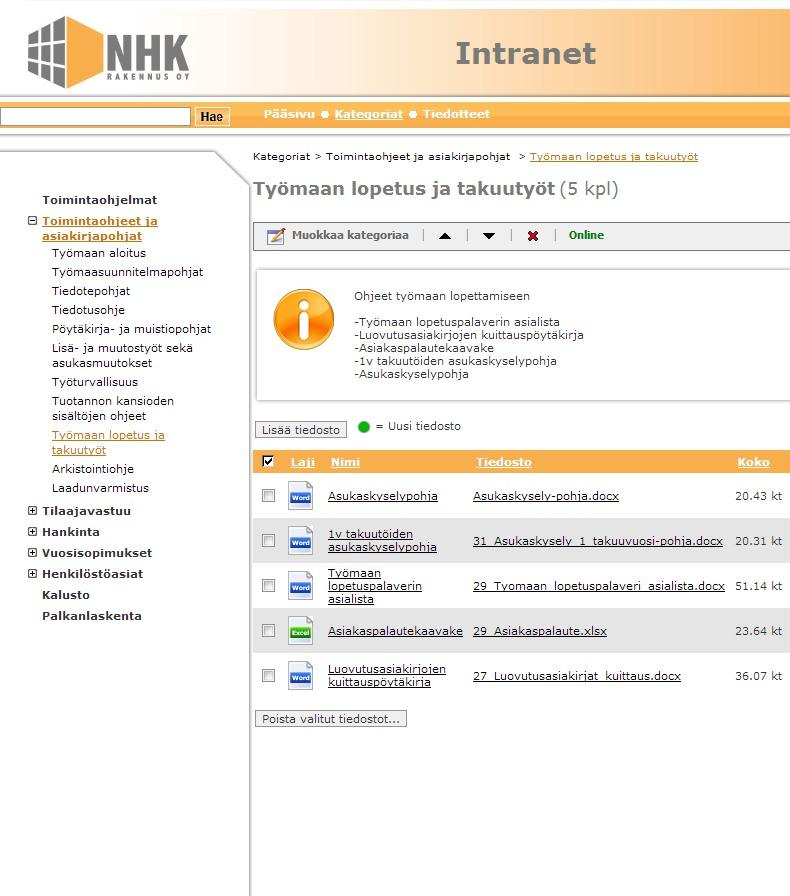Sort the table by Laji column
Screen dimensions: 790x896
(x=303, y=462)
